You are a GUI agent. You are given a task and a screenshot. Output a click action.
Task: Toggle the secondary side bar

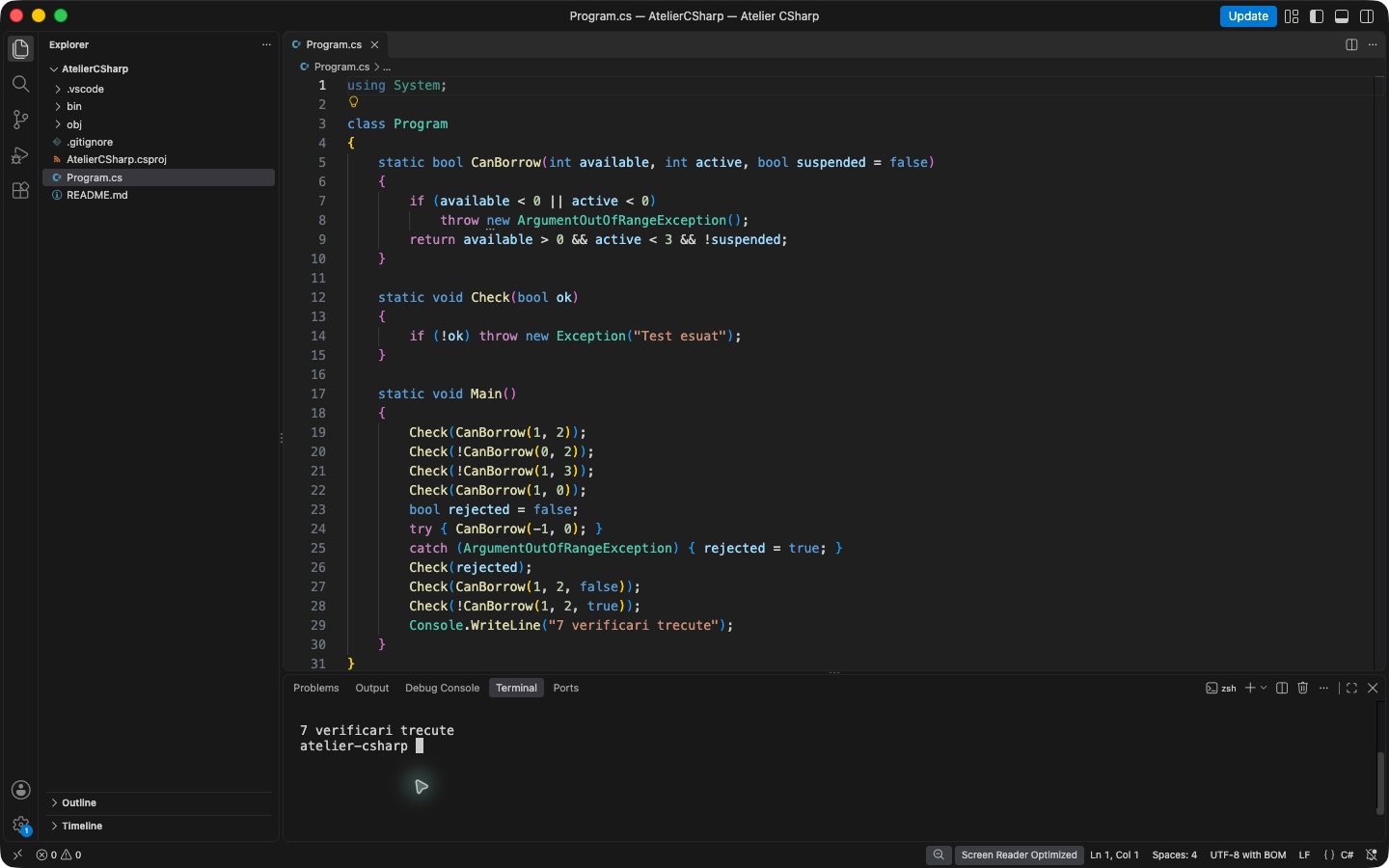(x=1367, y=16)
